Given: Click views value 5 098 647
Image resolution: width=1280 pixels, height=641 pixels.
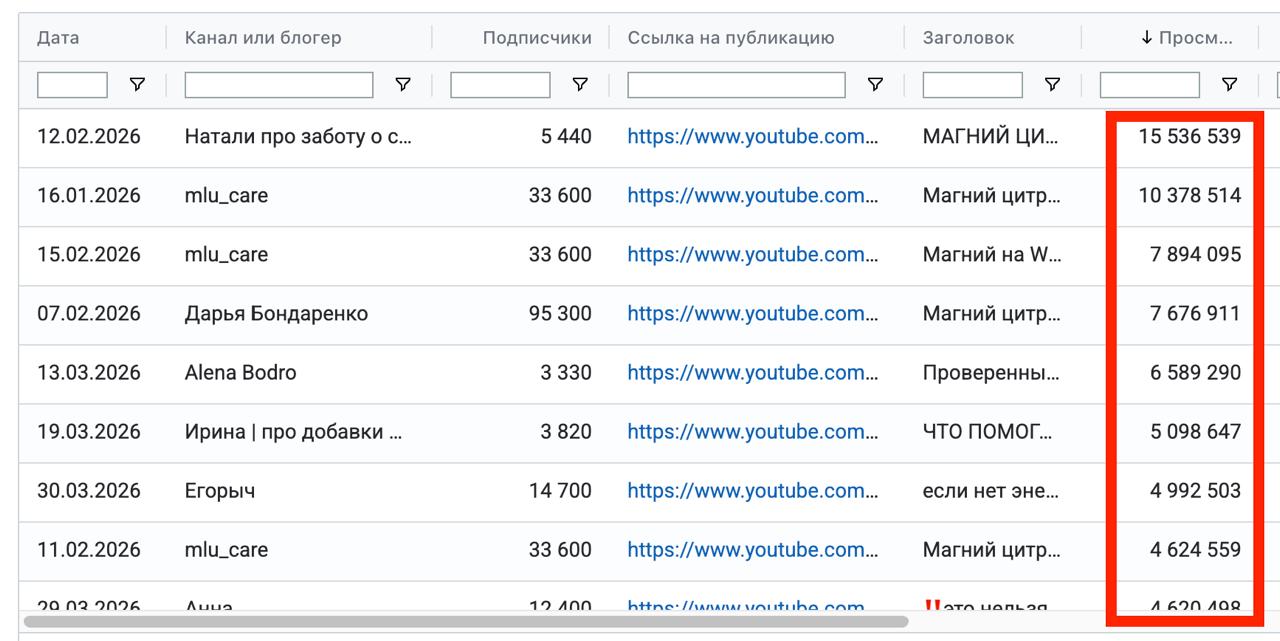Looking at the screenshot, I should tap(1195, 432).
